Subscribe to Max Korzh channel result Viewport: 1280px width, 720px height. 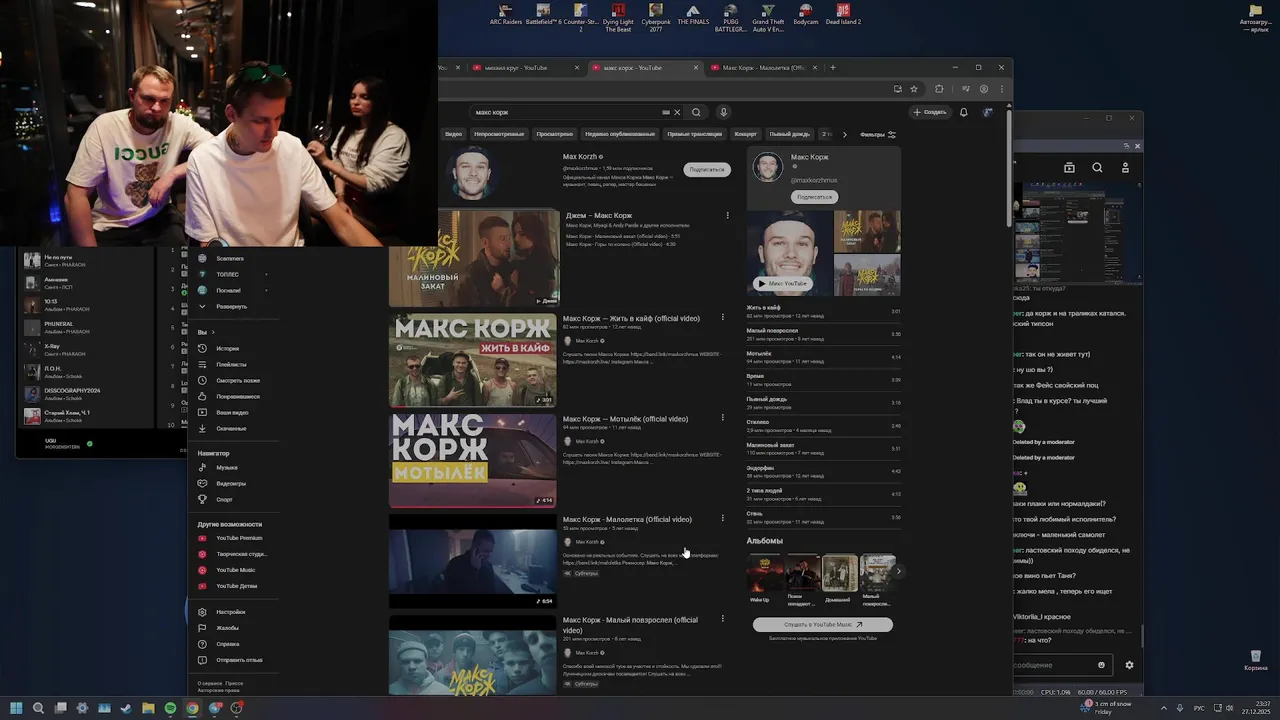[x=707, y=169]
